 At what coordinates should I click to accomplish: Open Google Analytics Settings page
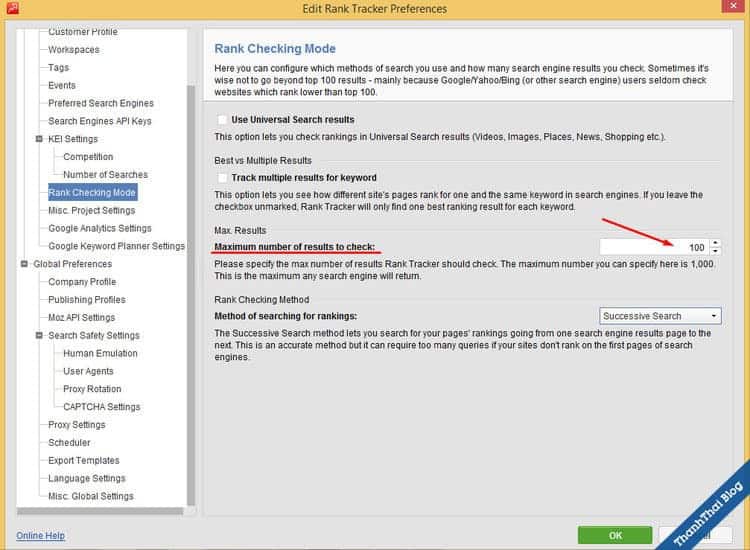coord(100,229)
